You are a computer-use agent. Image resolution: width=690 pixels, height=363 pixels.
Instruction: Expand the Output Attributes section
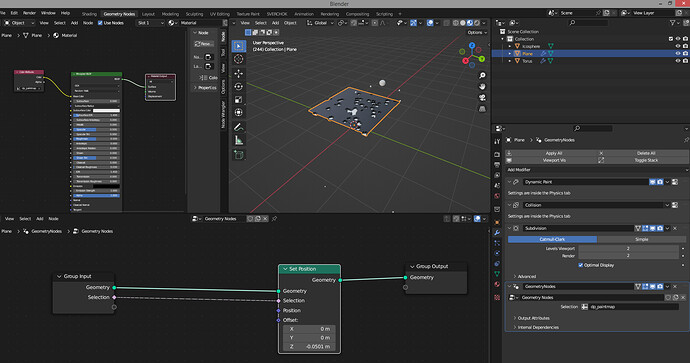(x=533, y=318)
